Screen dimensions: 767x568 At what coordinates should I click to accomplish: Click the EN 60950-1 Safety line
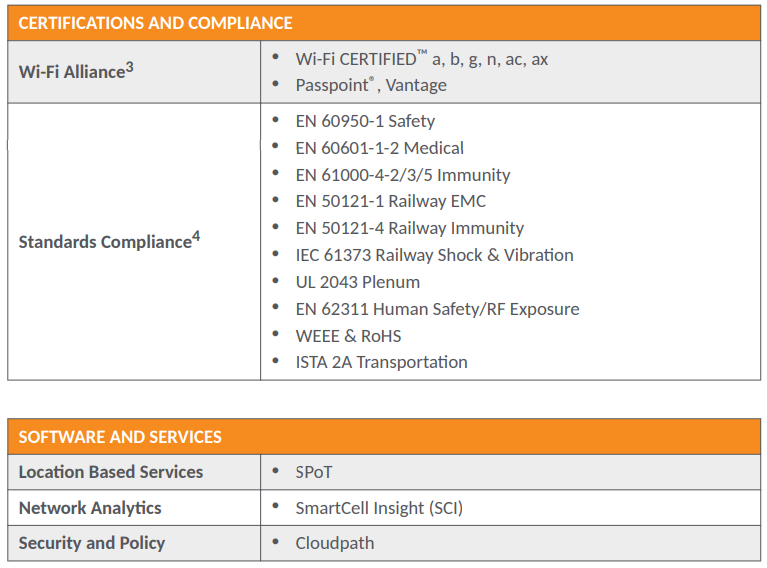coord(365,121)
